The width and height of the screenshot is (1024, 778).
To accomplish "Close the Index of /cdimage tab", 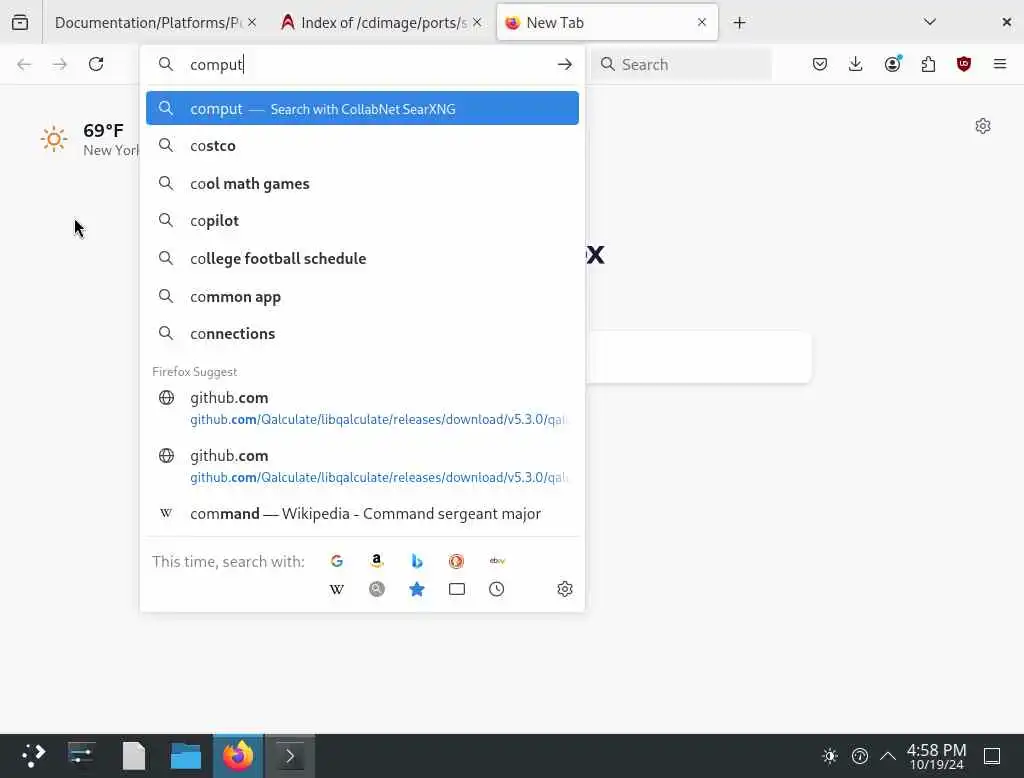I will pos(477,22).
